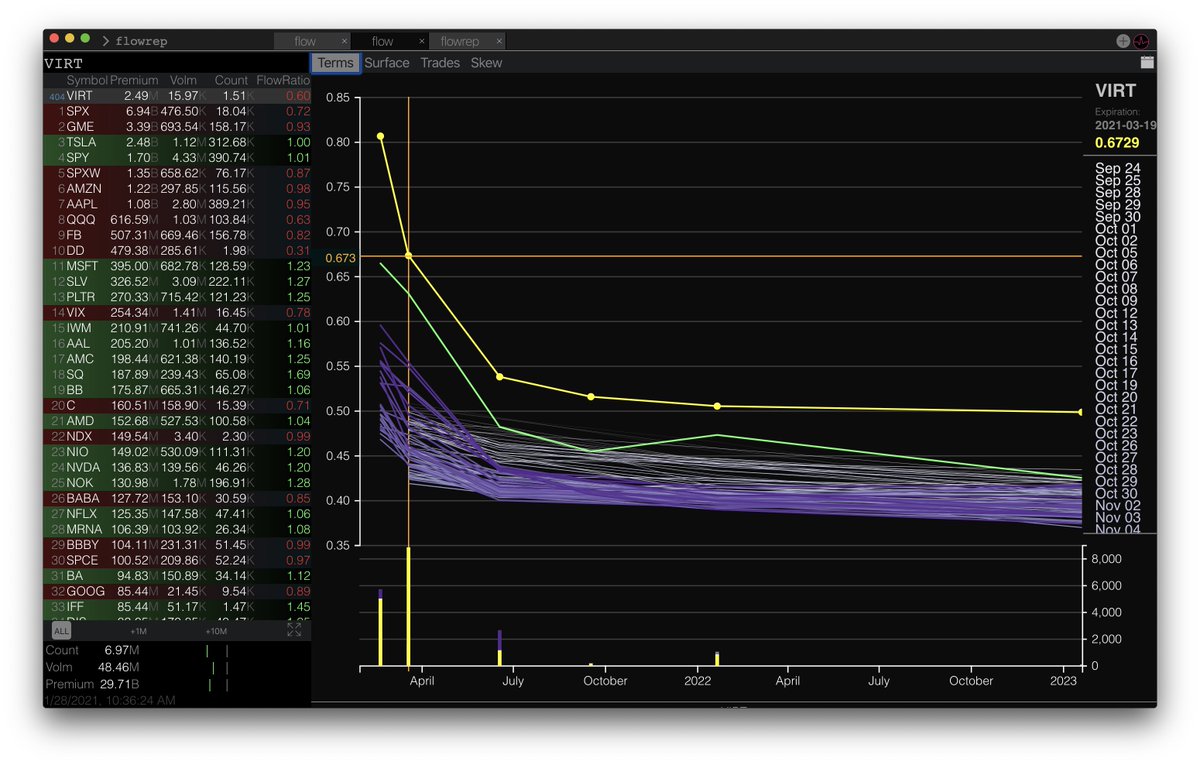This screenshot has width=1200, height=765.
Task: Click the tallest yellow volume bar
Action: click(408, 607)
